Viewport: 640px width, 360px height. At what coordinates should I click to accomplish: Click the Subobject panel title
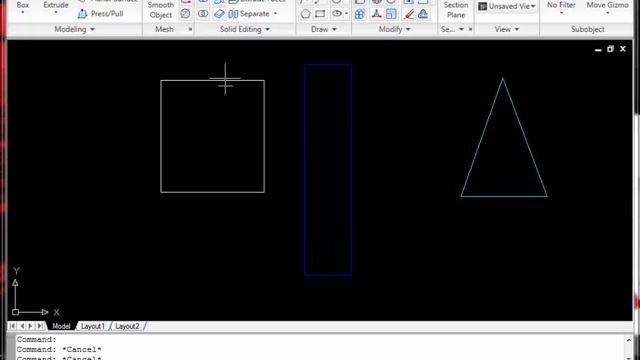(588, 29)
